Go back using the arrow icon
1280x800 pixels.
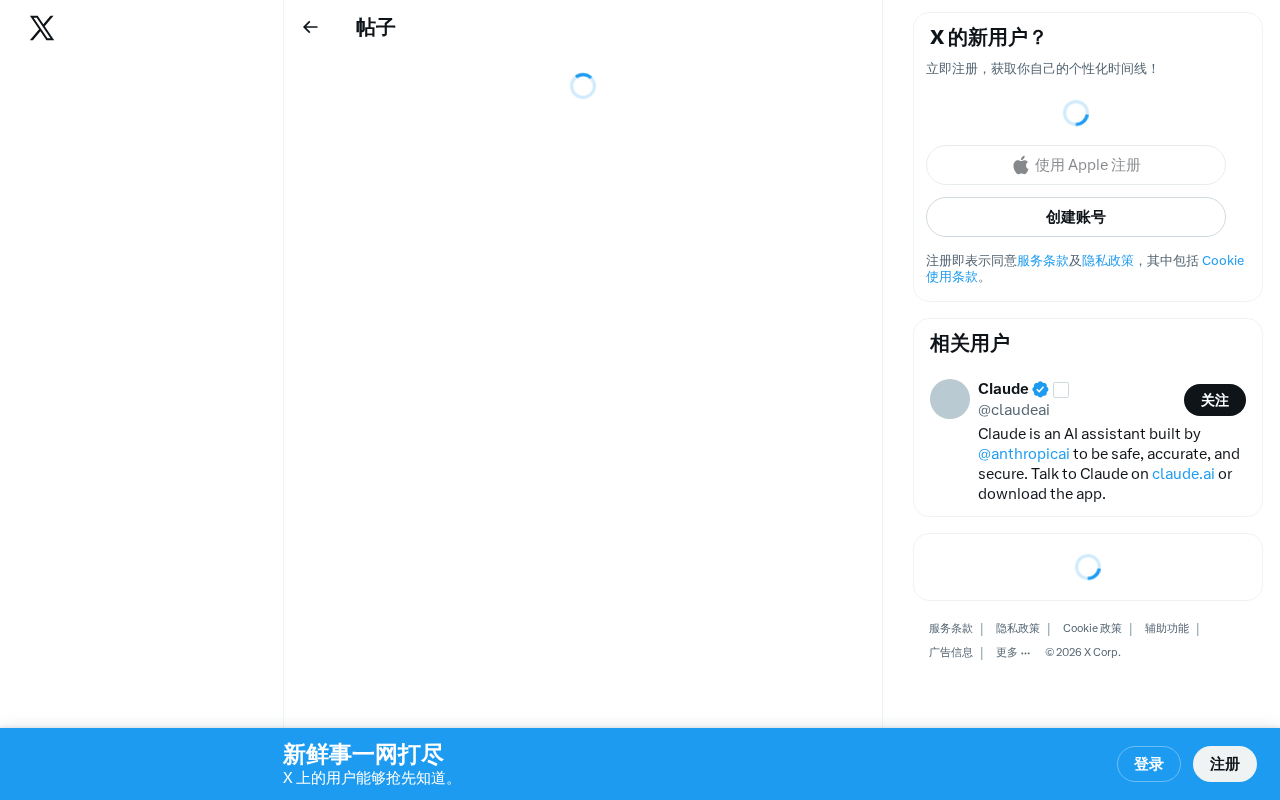(310, 27)
